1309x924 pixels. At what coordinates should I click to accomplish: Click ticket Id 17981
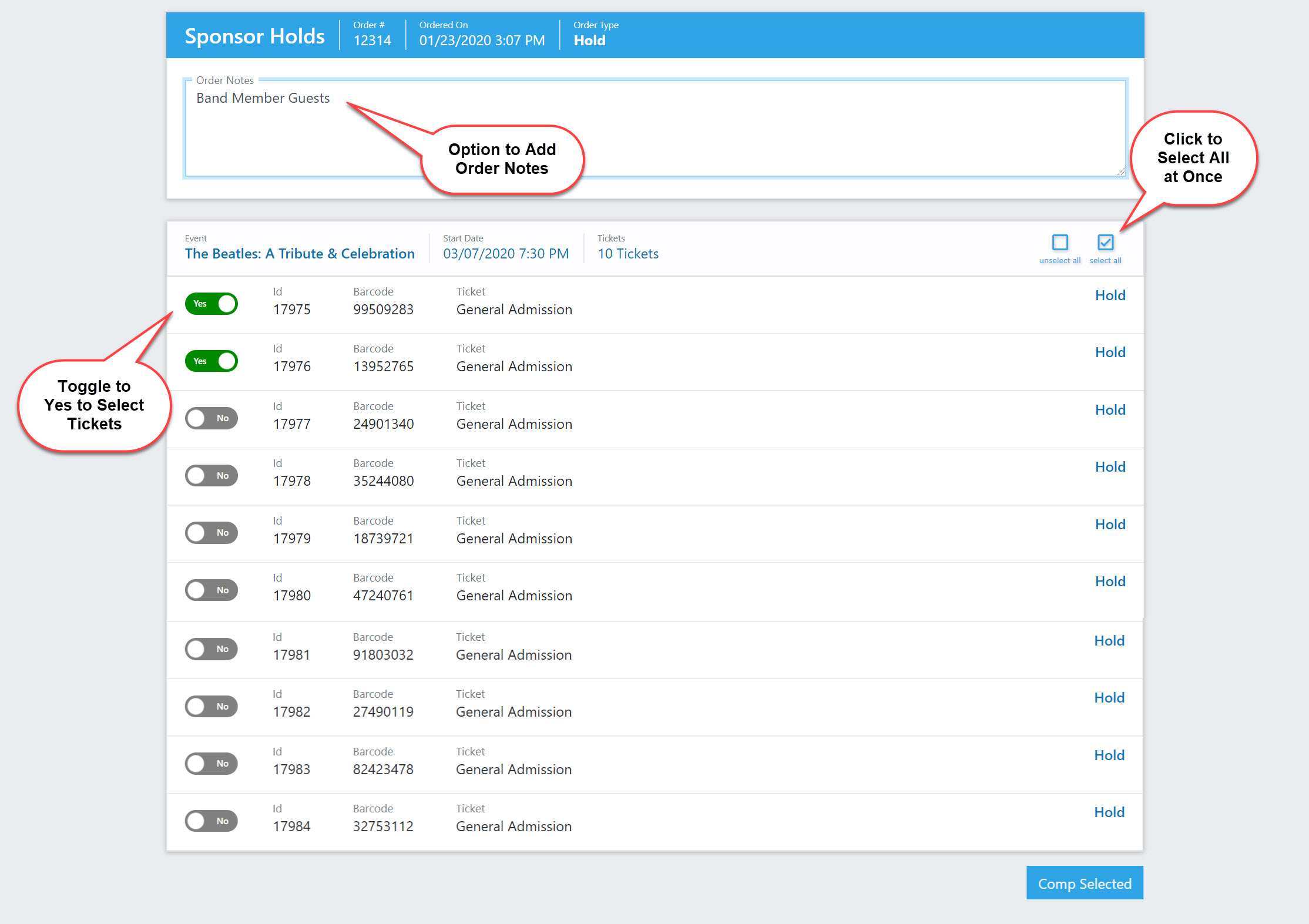(x=291, y=655)
